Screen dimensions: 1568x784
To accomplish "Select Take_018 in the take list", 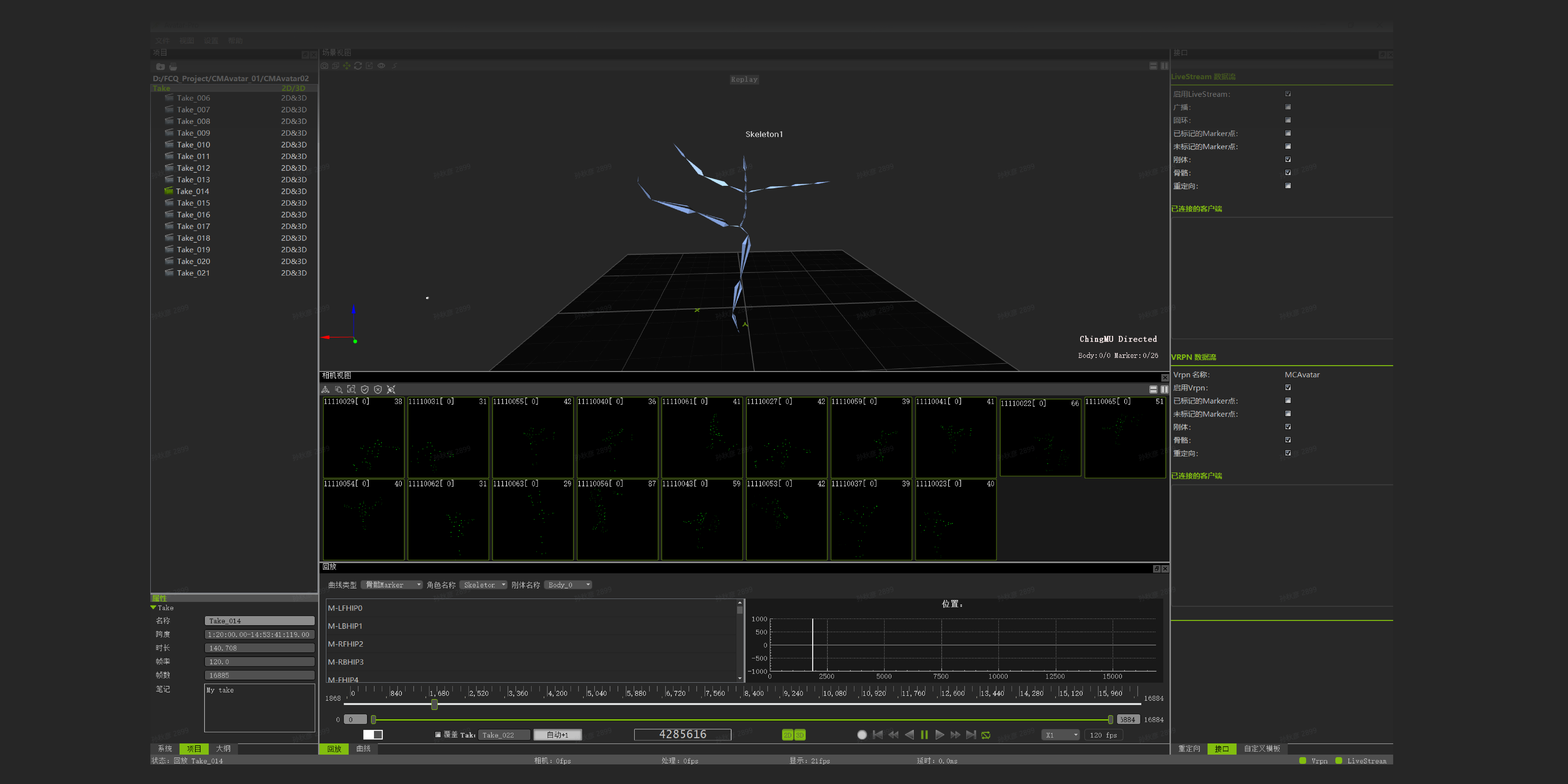I will point(194,238).
